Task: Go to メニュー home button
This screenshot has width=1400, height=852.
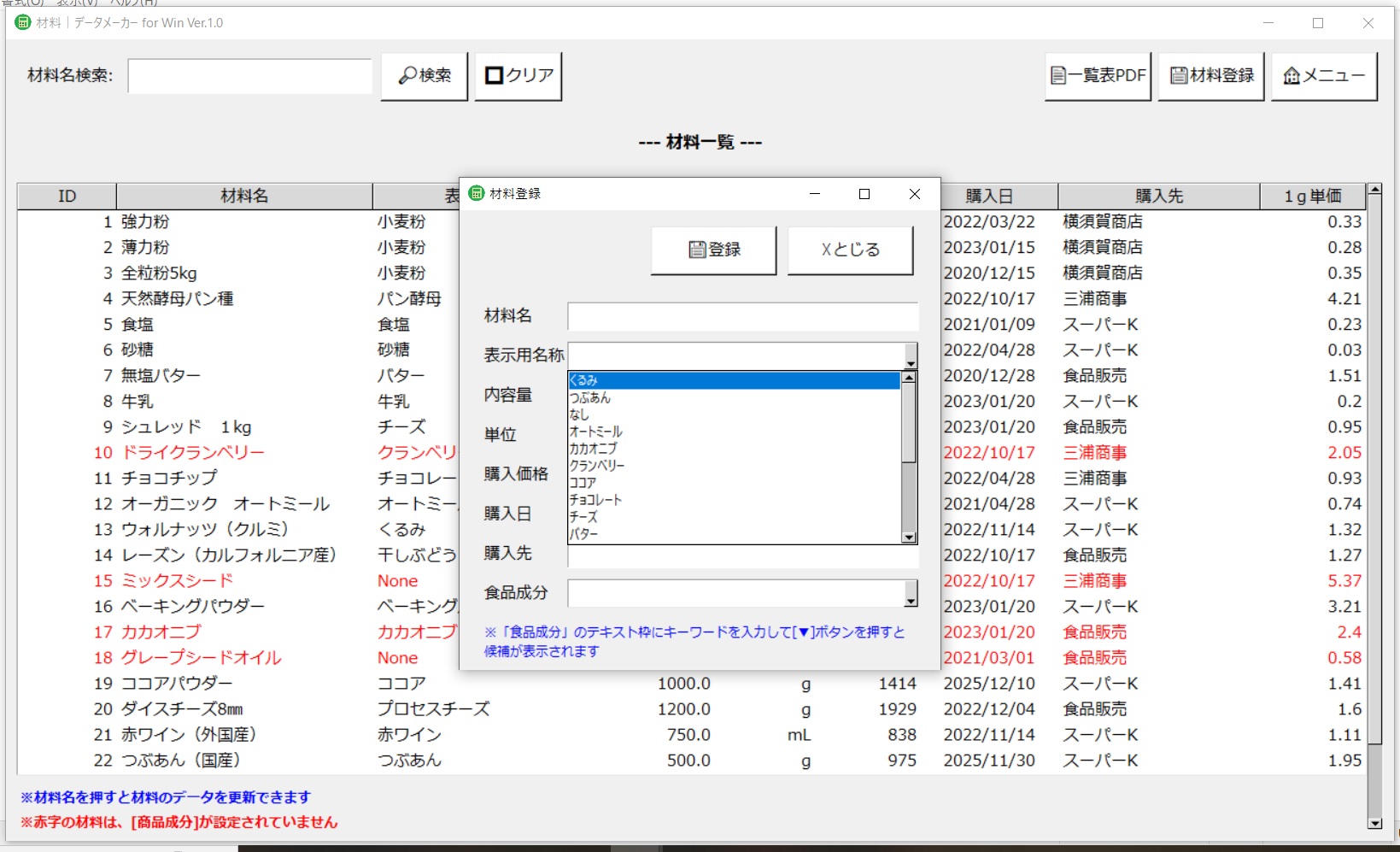Action: tap(1324, 76)
